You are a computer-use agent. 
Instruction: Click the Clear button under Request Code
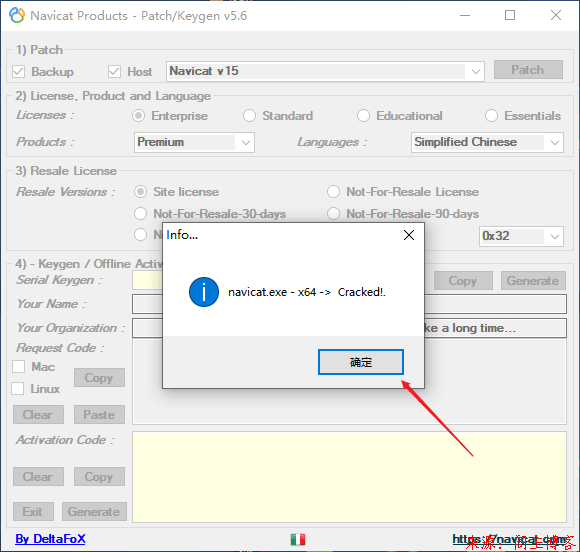[38, 414]
